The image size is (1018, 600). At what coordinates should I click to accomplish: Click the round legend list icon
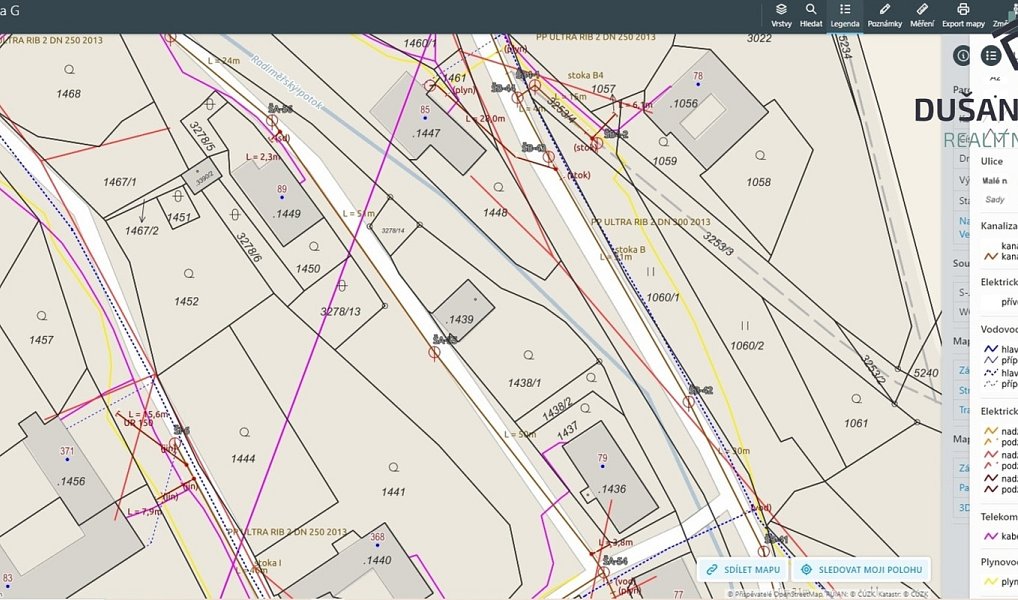point(991,55)
